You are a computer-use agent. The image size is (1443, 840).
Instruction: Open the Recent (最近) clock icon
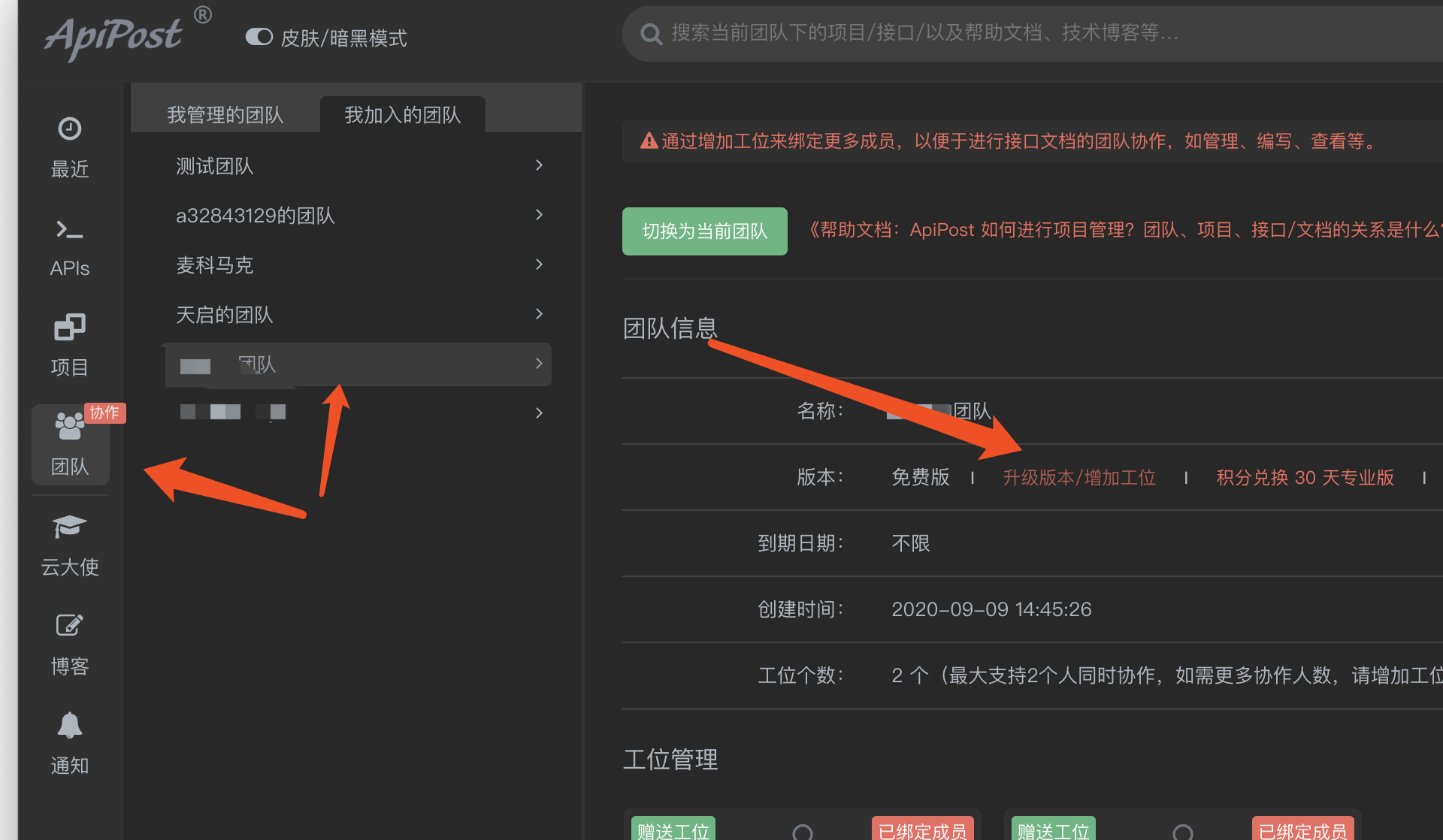click(x=70, y=128)
